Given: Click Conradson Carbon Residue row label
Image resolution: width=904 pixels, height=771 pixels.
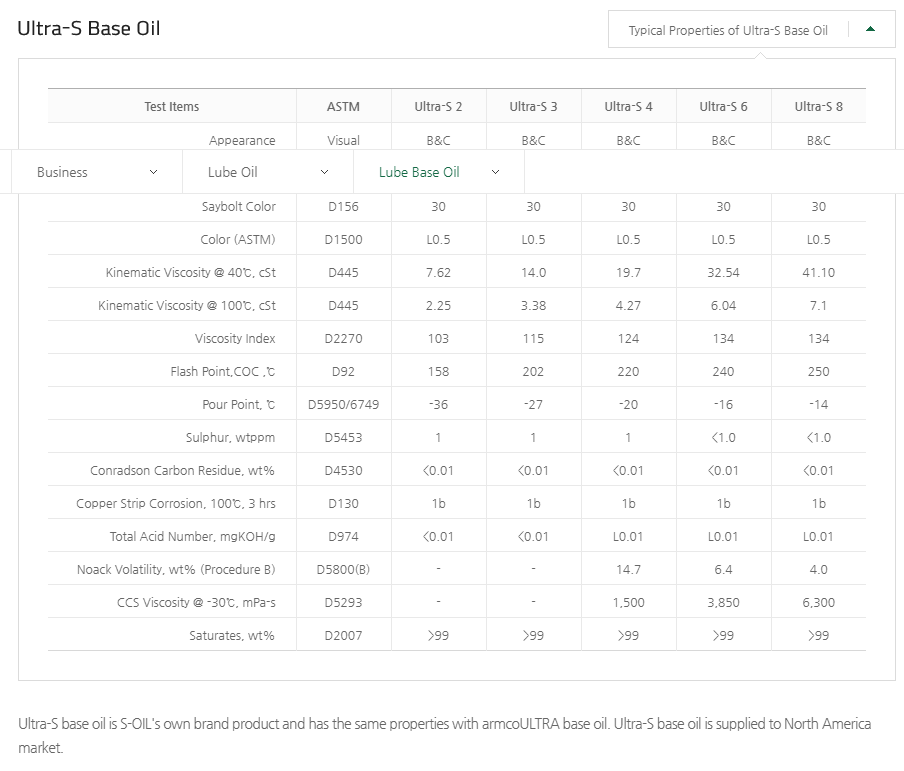Looking at the screenshot, I should 182,471.
